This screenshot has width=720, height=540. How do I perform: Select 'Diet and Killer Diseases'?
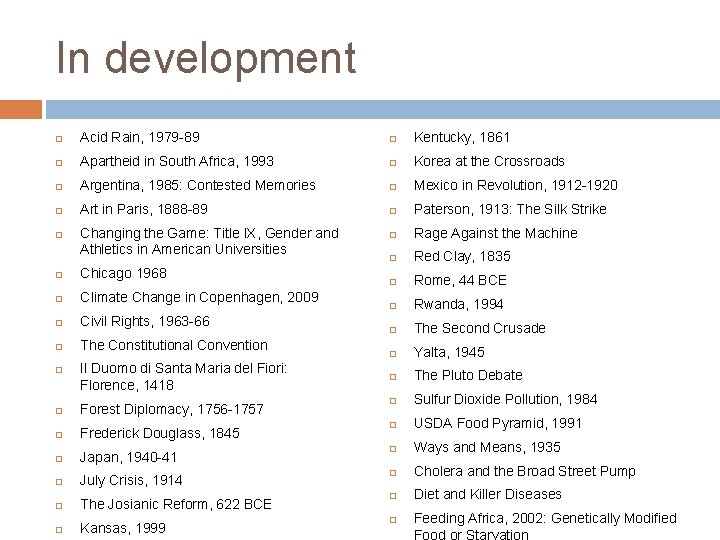pos(488,495)
